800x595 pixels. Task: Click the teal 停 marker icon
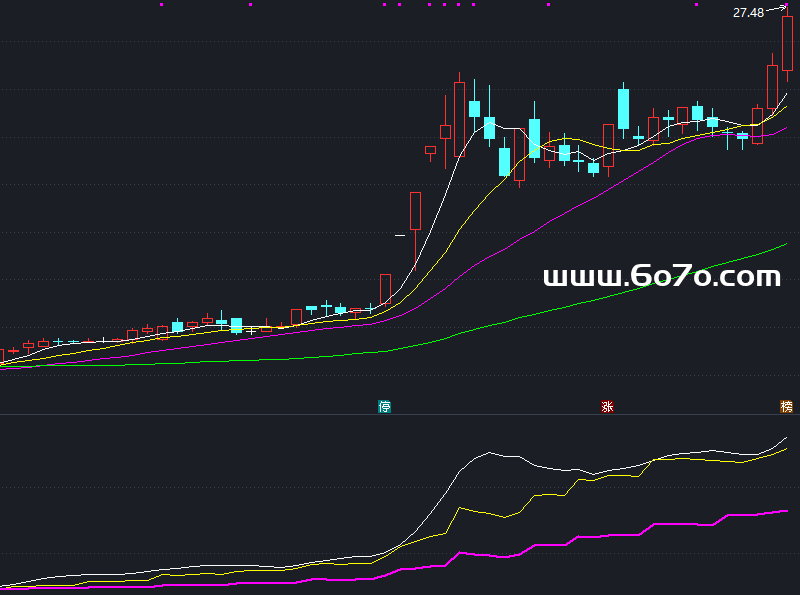(x=384, y=406)
